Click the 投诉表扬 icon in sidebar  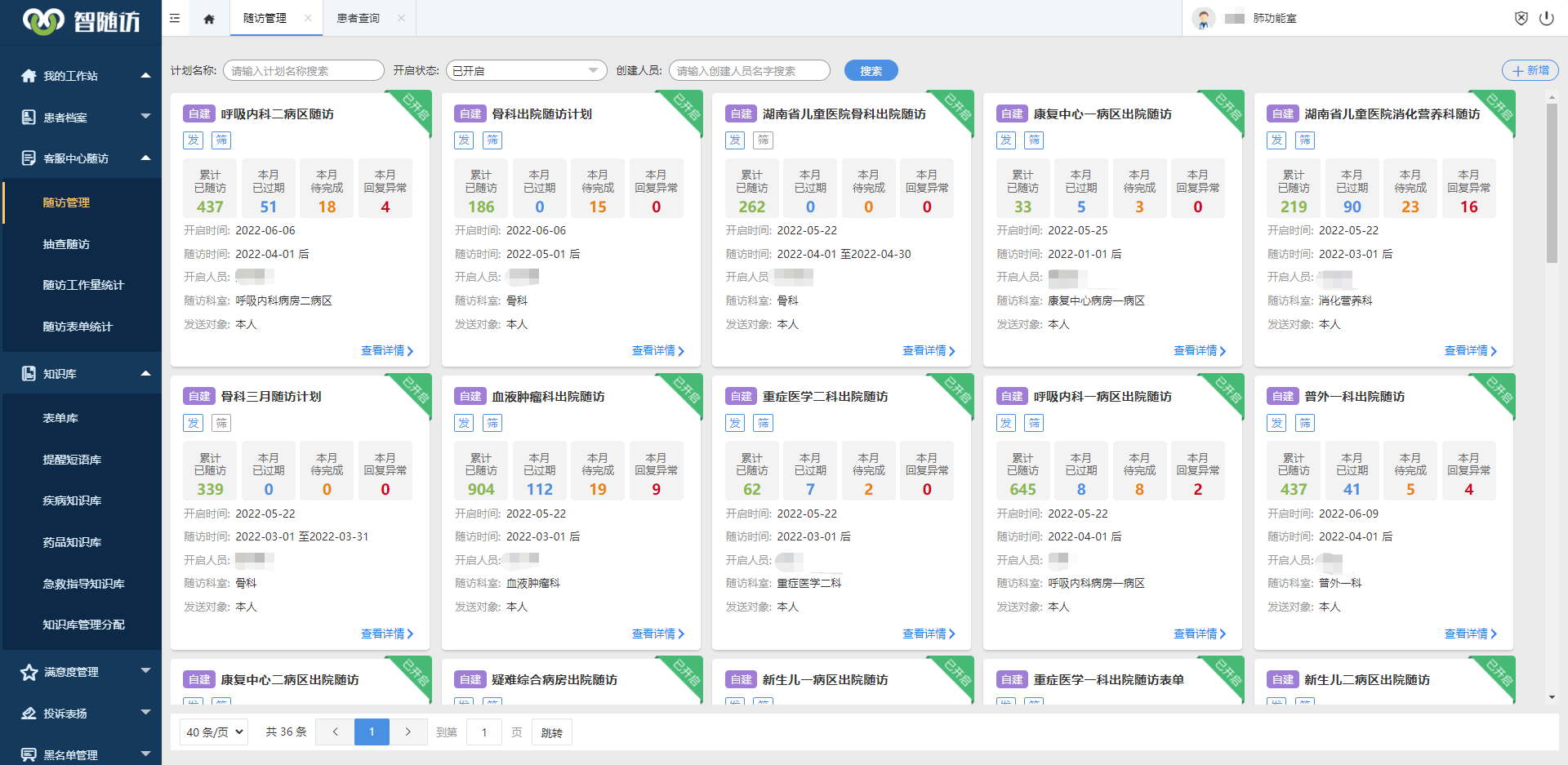coord(29,713)
